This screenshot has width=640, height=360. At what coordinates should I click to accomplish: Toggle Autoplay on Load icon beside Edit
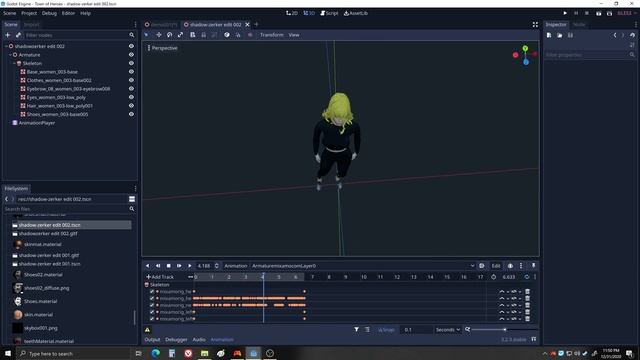pos(482,266)
